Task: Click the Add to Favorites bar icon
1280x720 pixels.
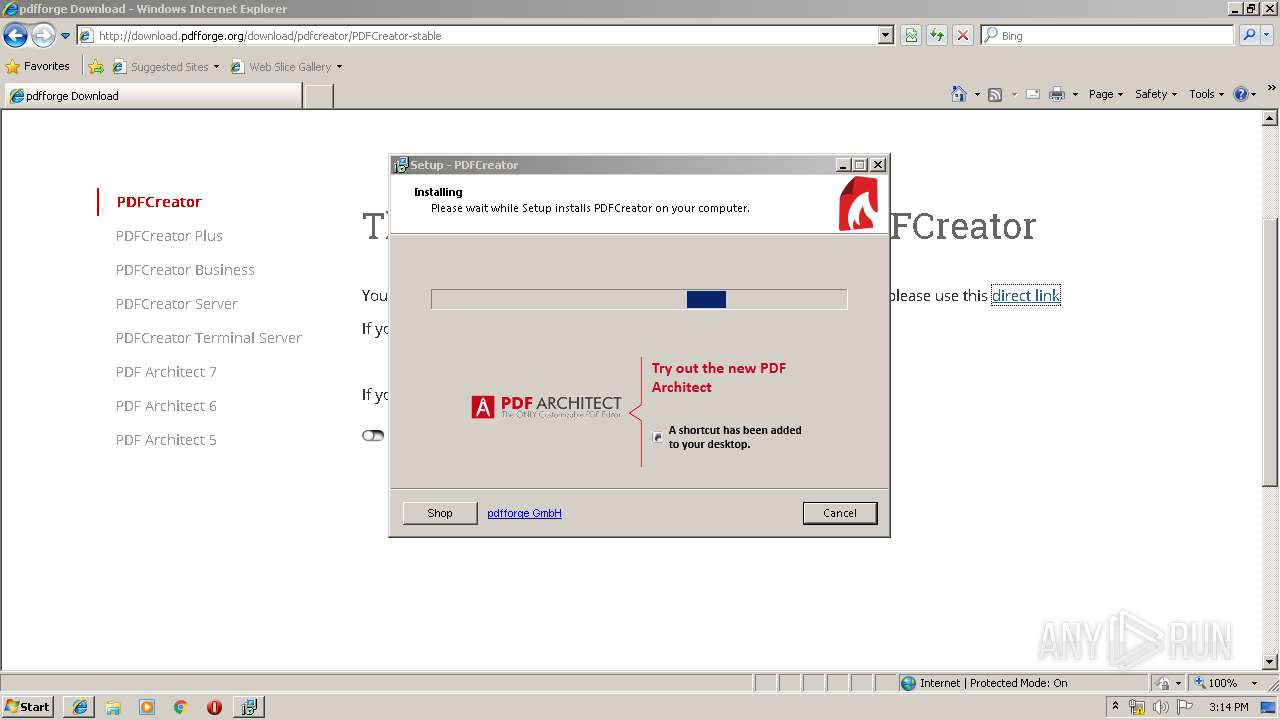Action: (96, 67)
